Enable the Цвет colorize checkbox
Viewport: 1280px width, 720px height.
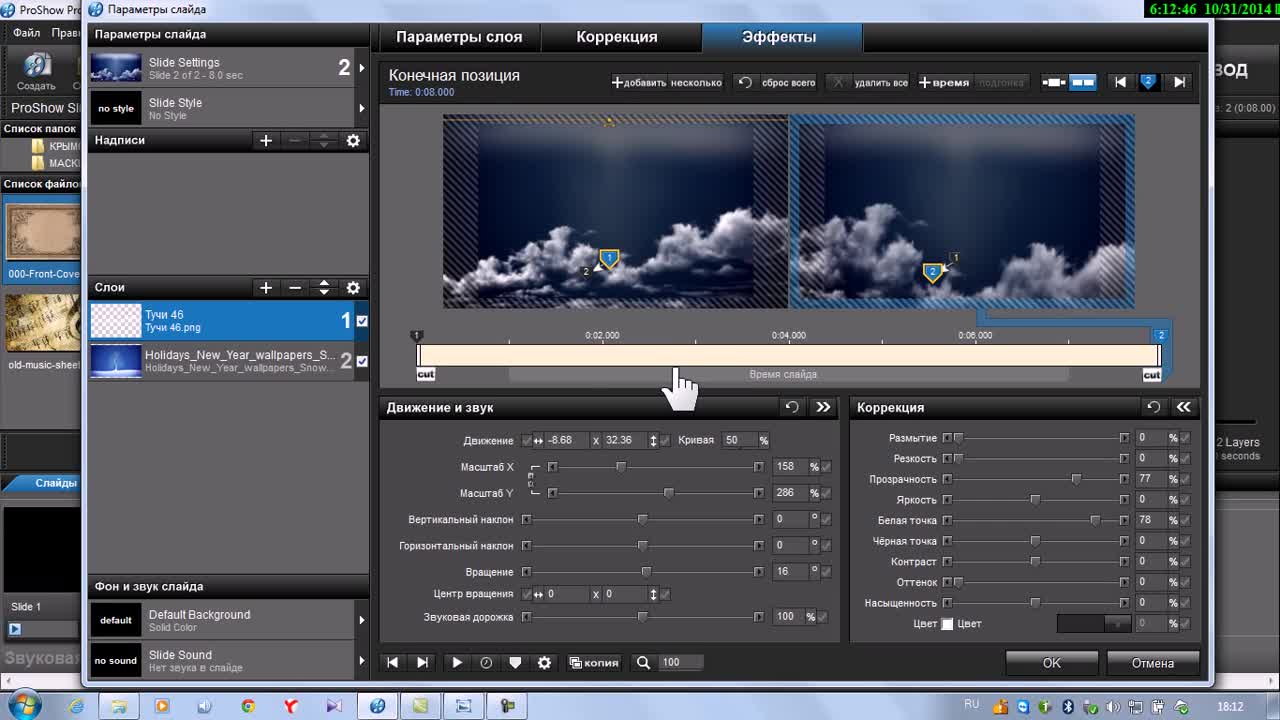click(948, 624)
